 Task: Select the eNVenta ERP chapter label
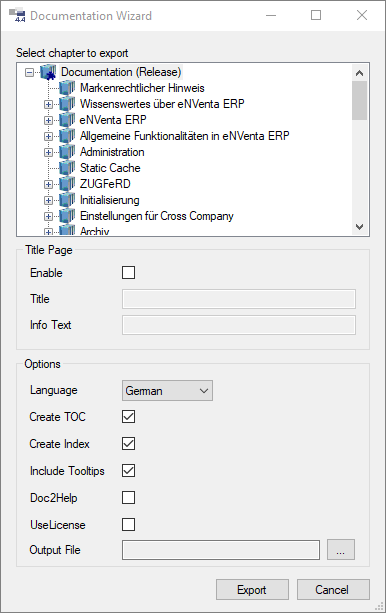pyautogui.click(x=113, y=120)
